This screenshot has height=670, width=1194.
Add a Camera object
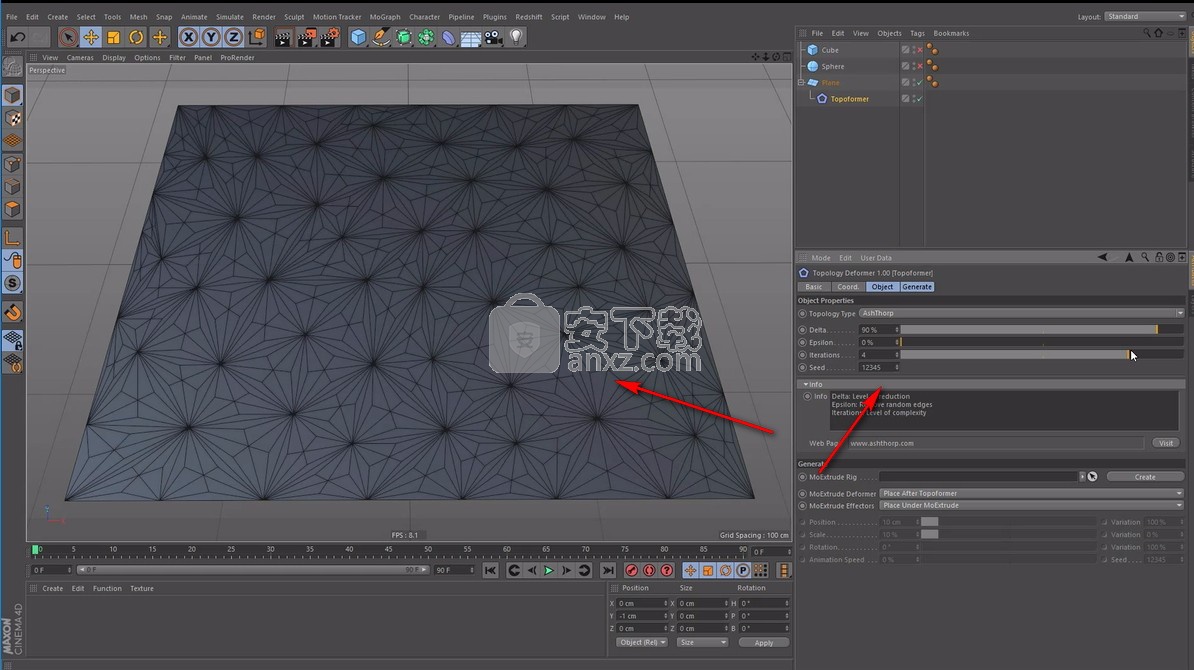[493, 37]
